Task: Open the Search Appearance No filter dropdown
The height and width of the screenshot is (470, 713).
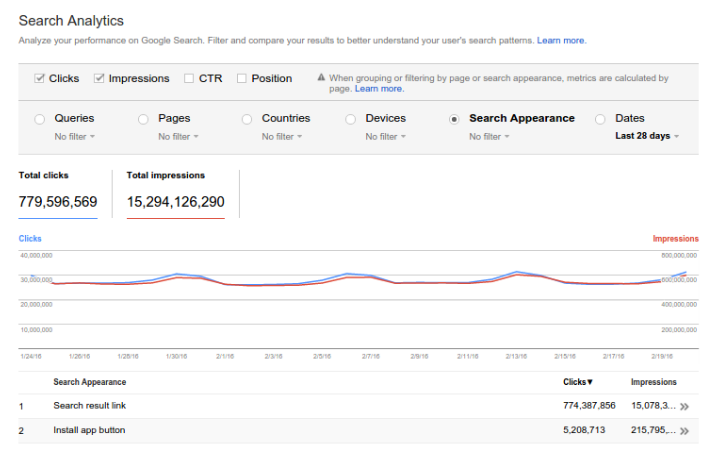Action: coord(490,136)
